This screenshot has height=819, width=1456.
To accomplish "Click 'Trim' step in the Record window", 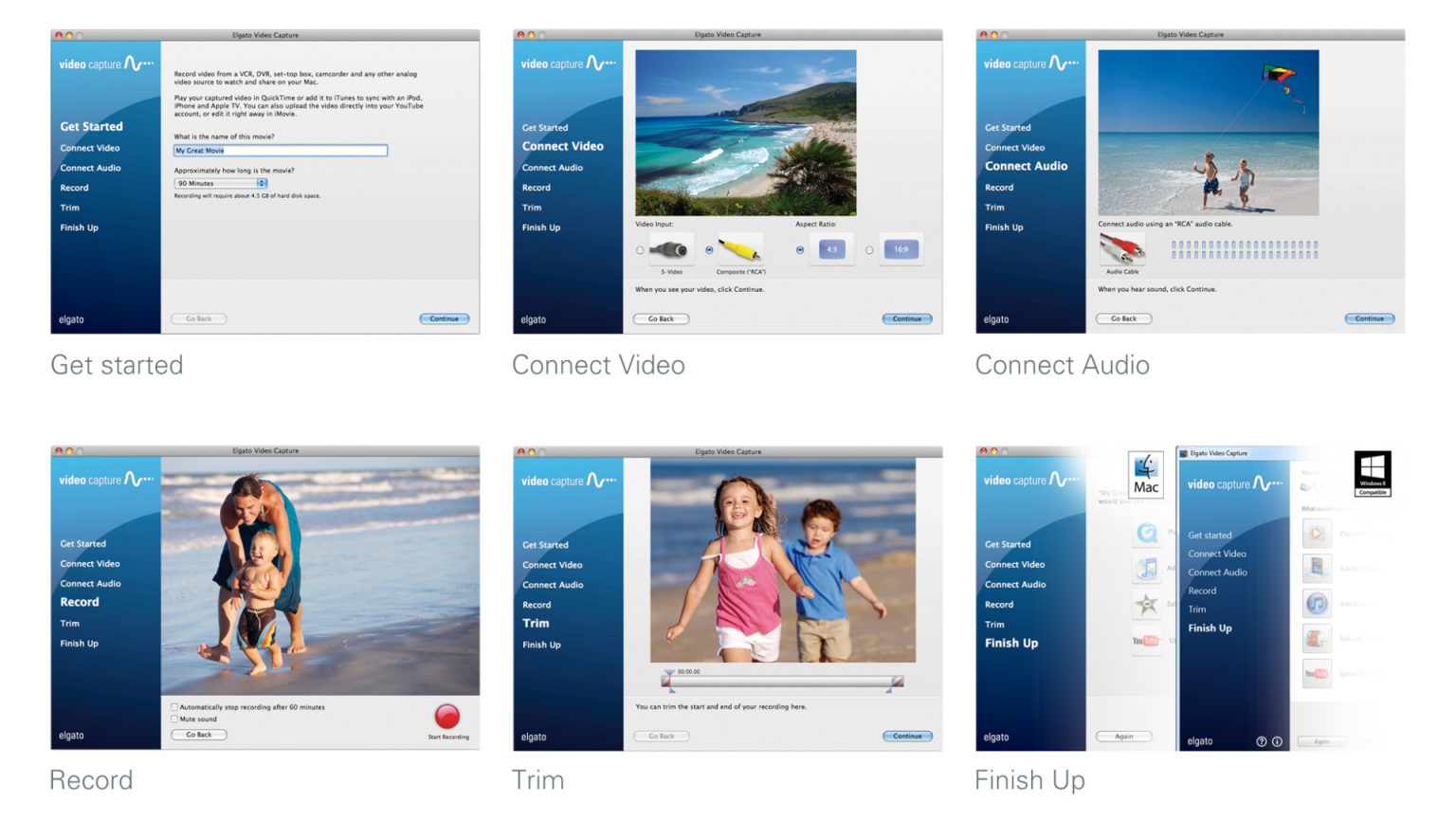I will [70, 624].
